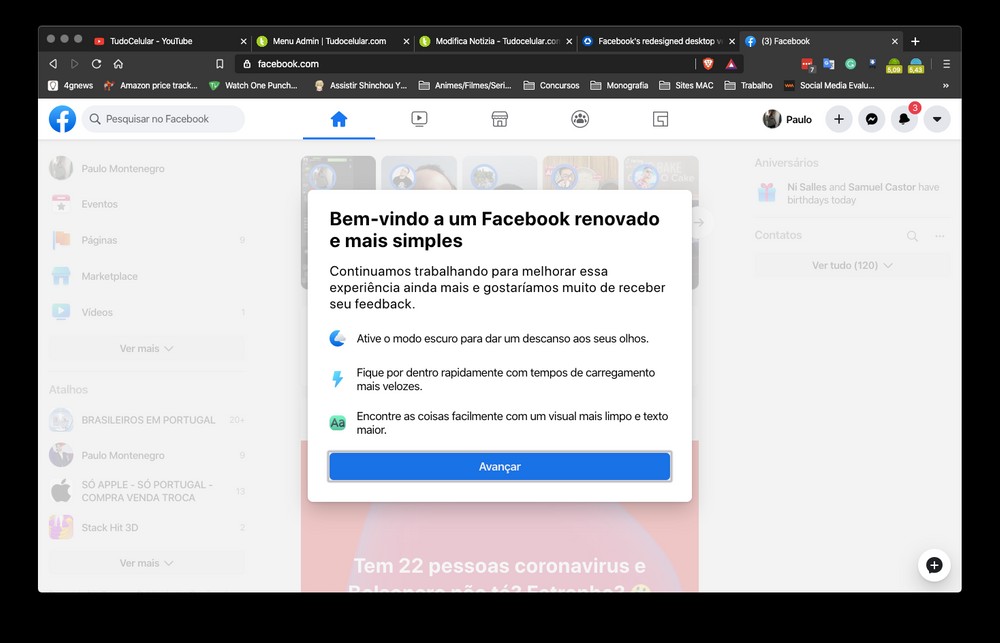Screen dimensions: 1000x643
Task: Open the Groups tab icon
Action: (580, 119)
